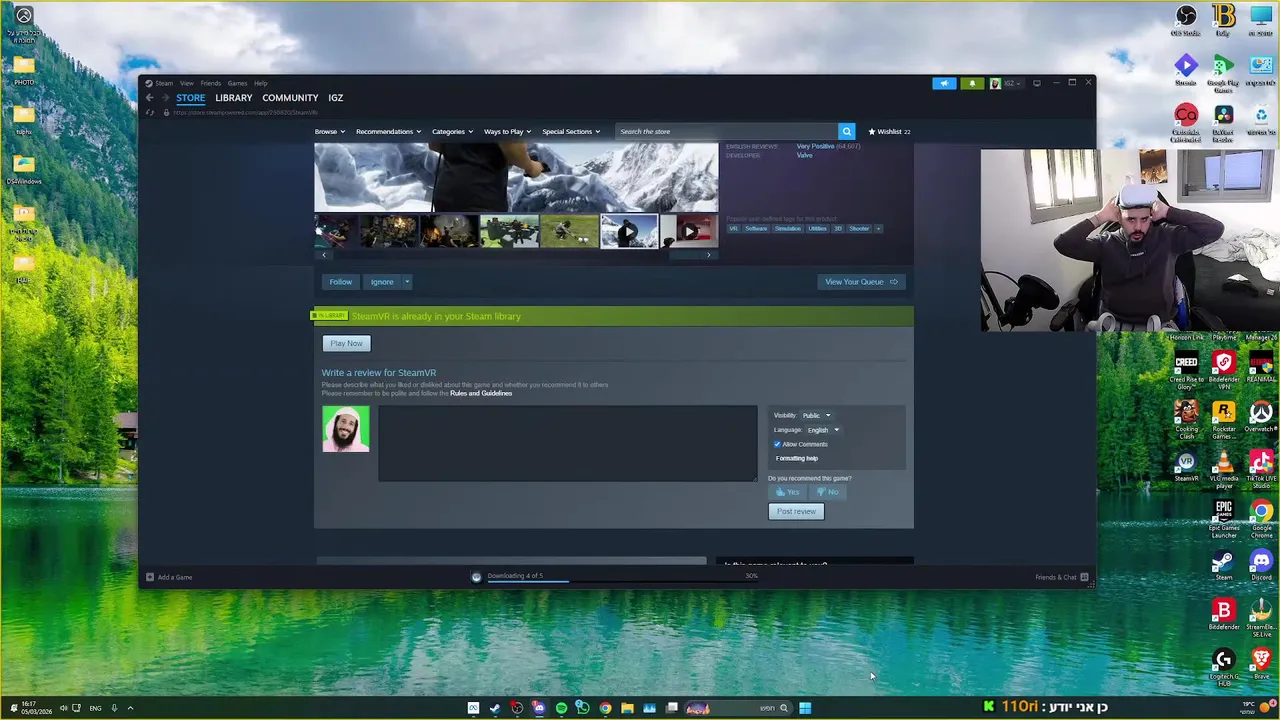The height and width of the screenshot is (720, 1280).
Task: Click the Ignore button
Action: (382, 282)
